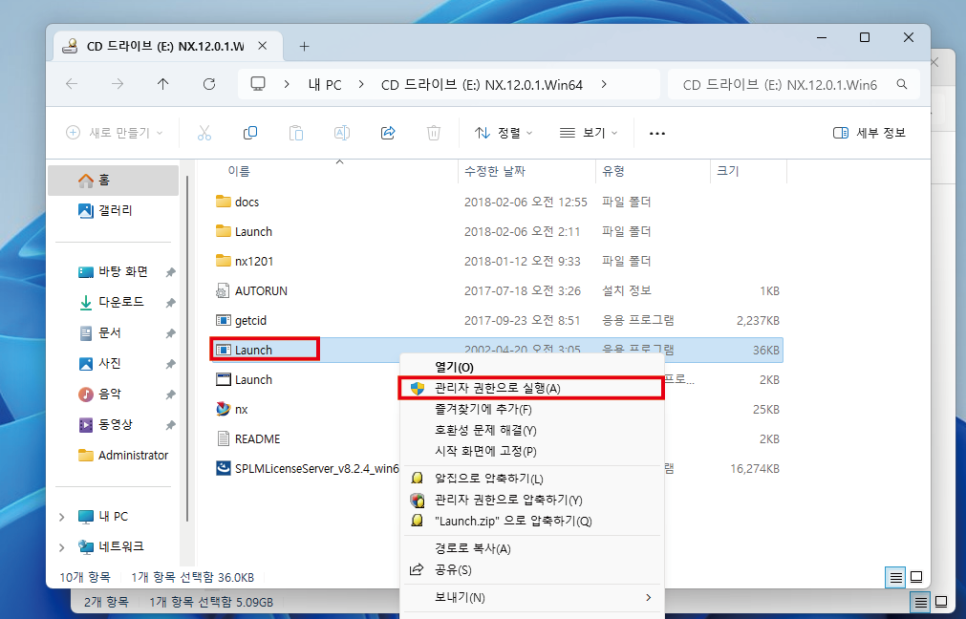Sort by 크기 column header
The width and height of the screenshot is (966, 619).
coord(728,171)
